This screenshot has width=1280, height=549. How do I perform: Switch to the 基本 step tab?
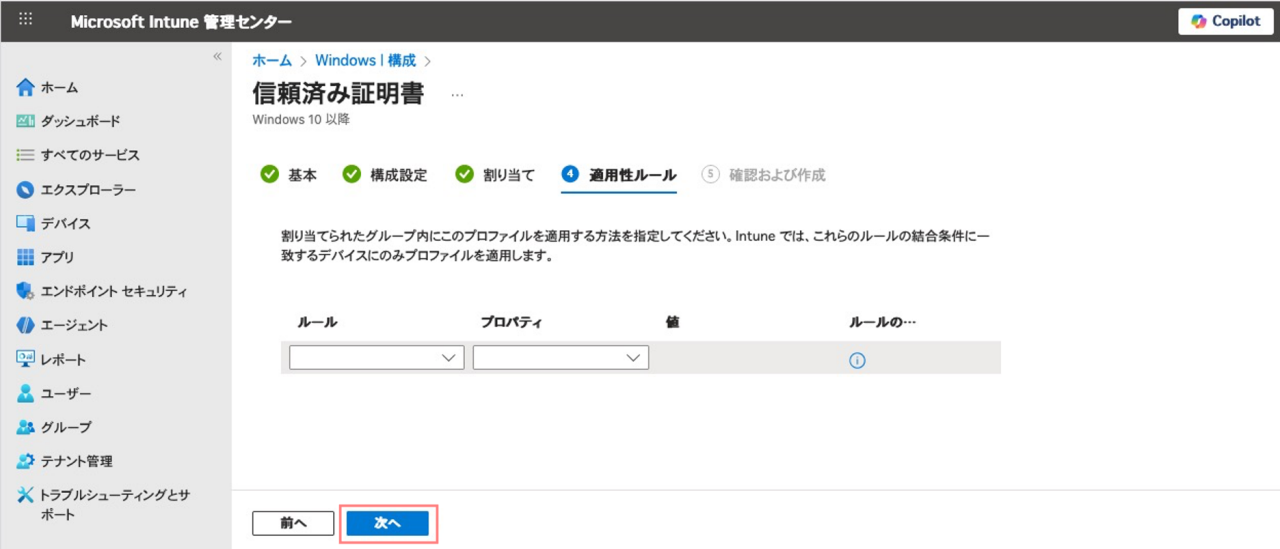pos(289,175)
